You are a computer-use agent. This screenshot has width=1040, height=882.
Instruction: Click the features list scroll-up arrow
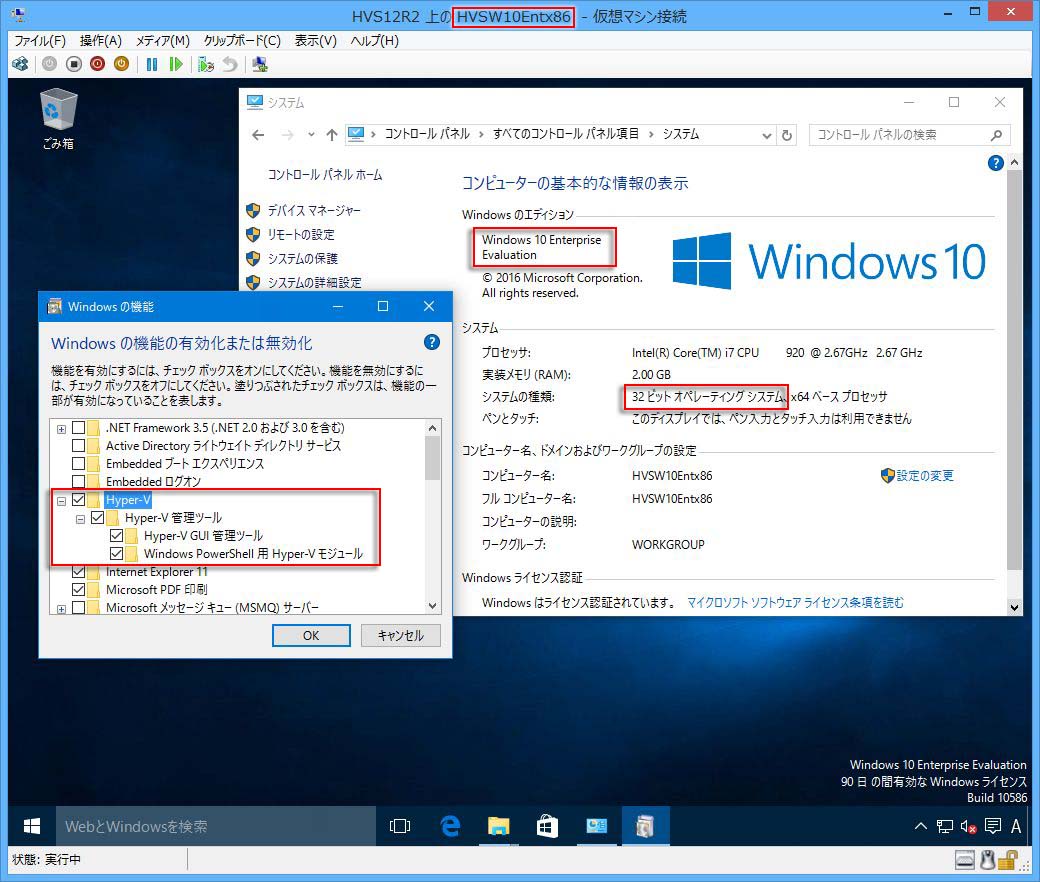point(432,428)
